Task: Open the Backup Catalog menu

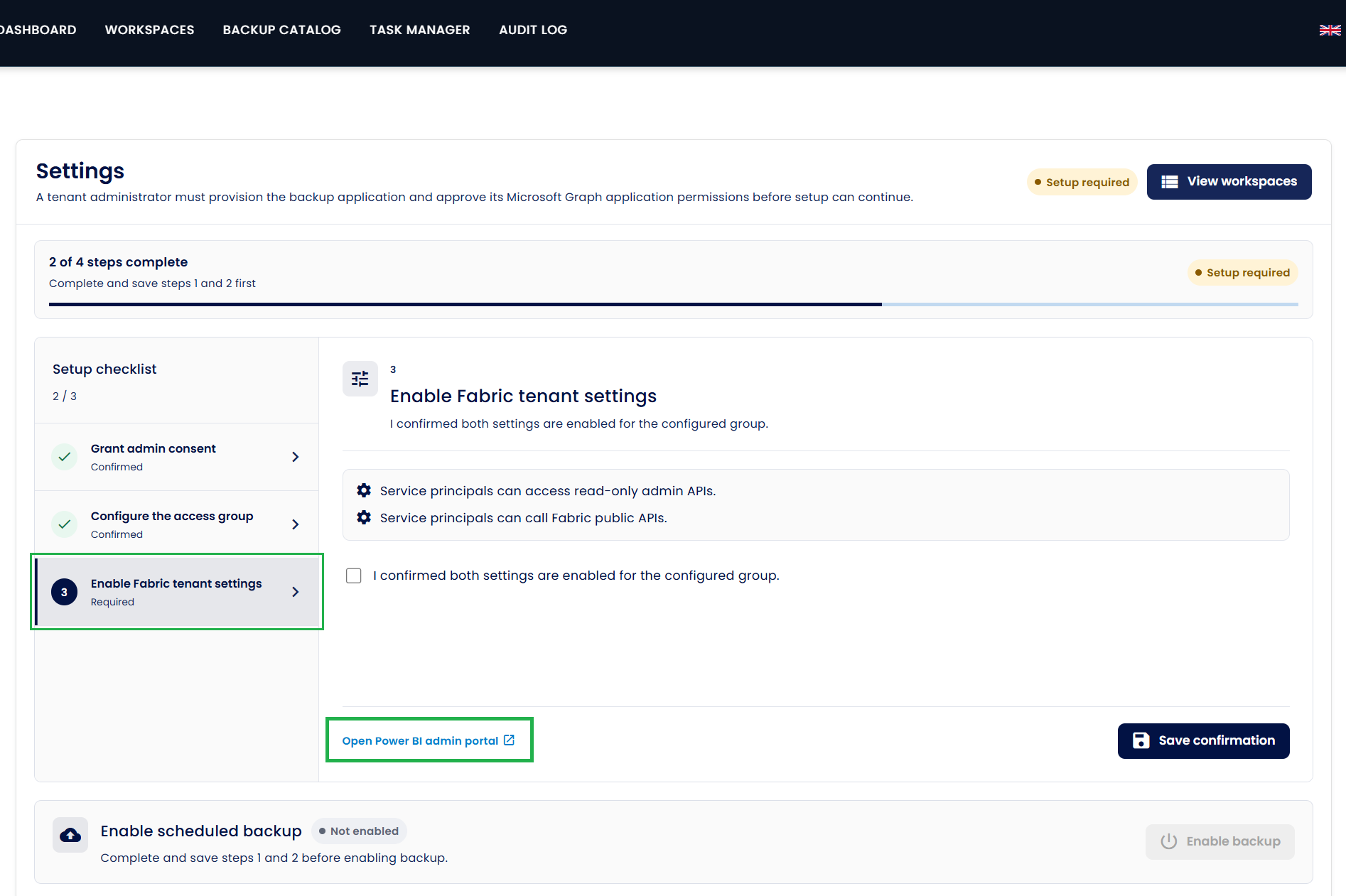Action: [x=282, y=30]
